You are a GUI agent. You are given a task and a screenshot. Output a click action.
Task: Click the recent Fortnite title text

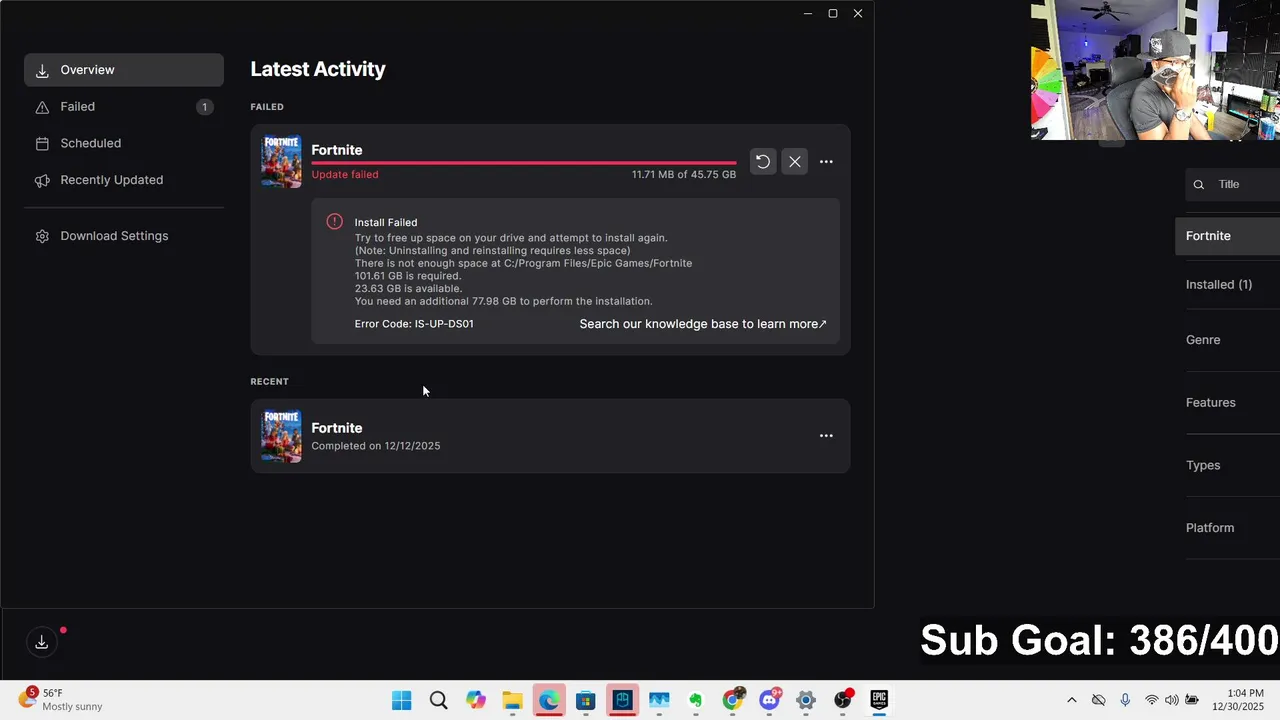pyautogui.click(x=337, y=428)
